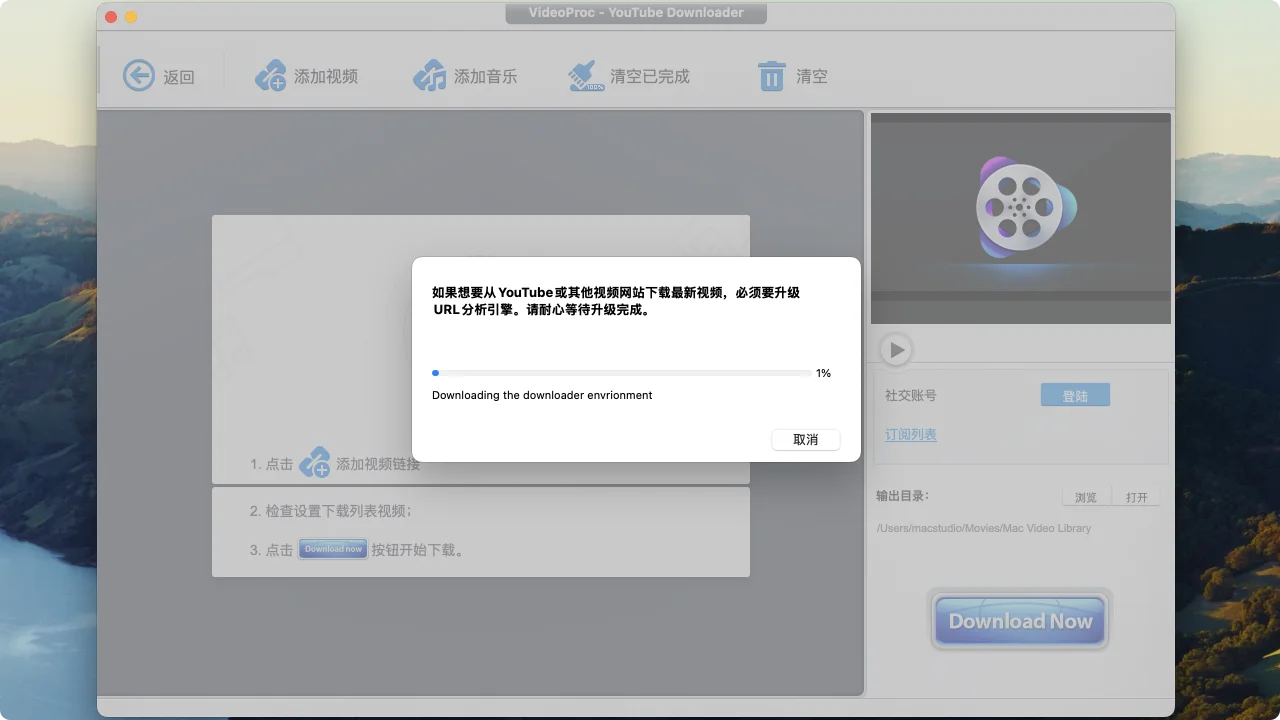Click the 返回 label in the toolbar
The image size is (1280, 720).
coord(179,77)
